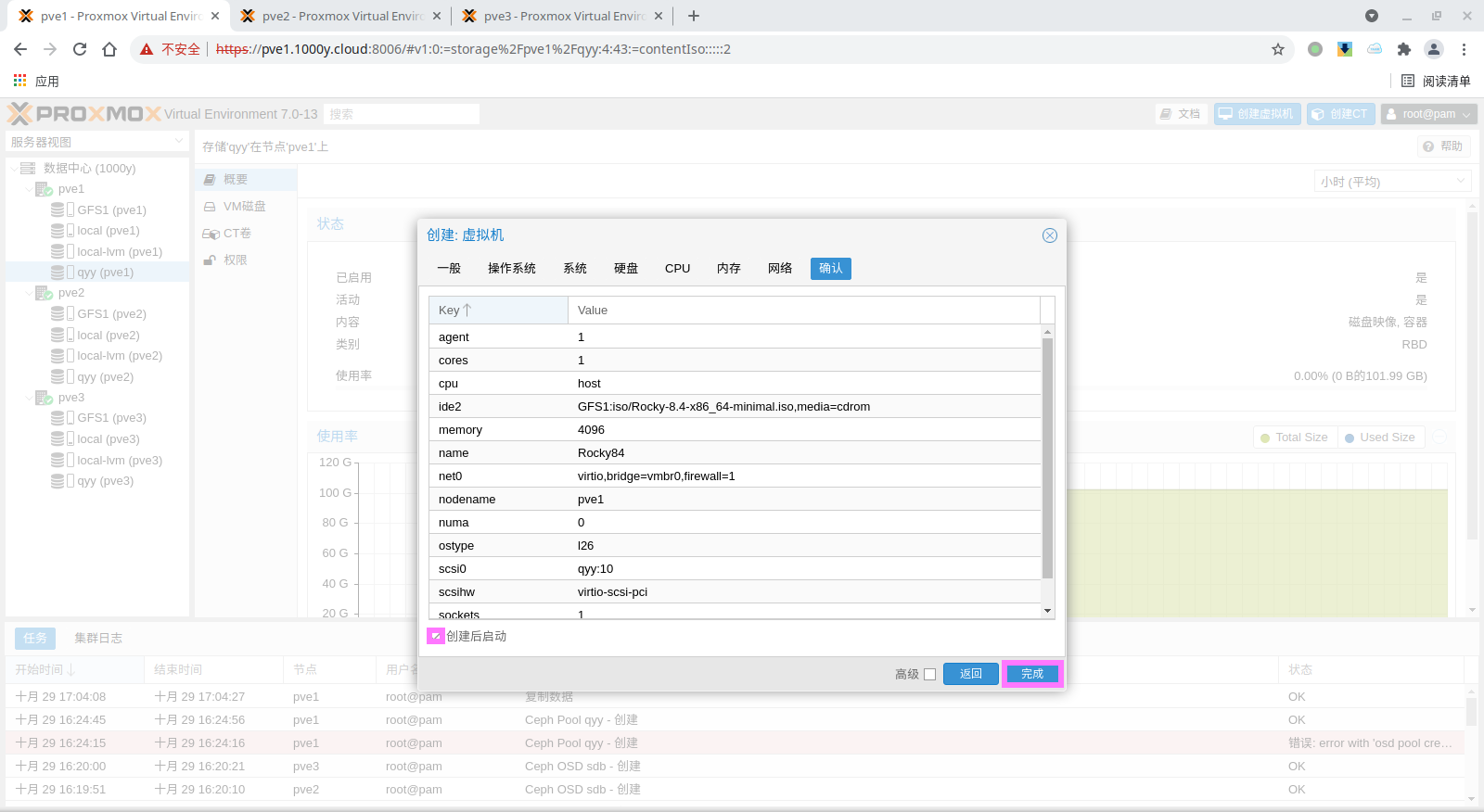Toggle the Advanced (高级) checkbox
Viewport: 1484px width, 812px height.
tap(929, 675)
